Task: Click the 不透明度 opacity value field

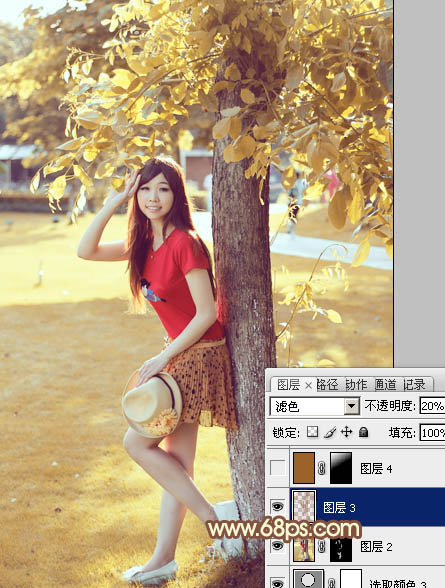Action: pyautogui.click(x=432, y=406)
